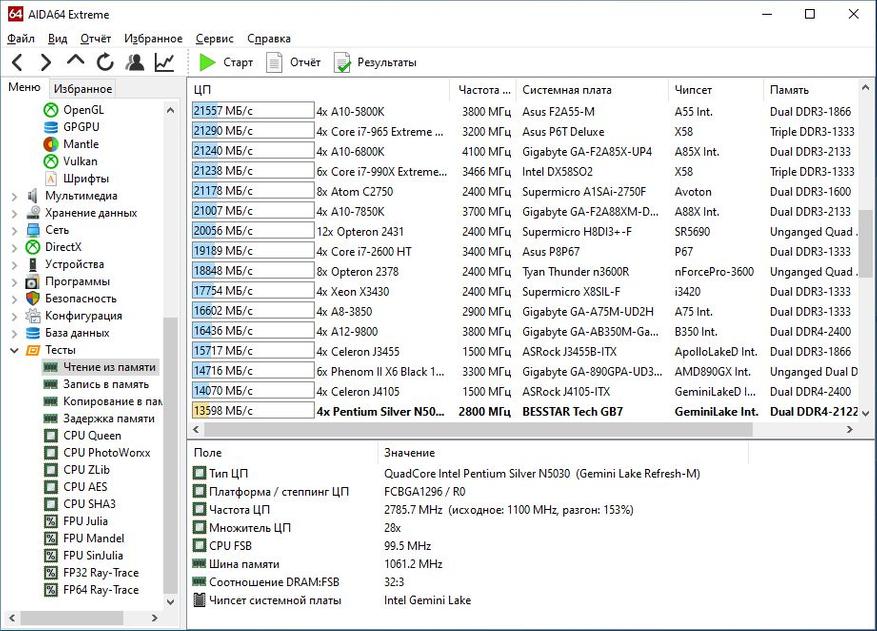
Task: Sort by the Частота column header
Action: point(483,90)
